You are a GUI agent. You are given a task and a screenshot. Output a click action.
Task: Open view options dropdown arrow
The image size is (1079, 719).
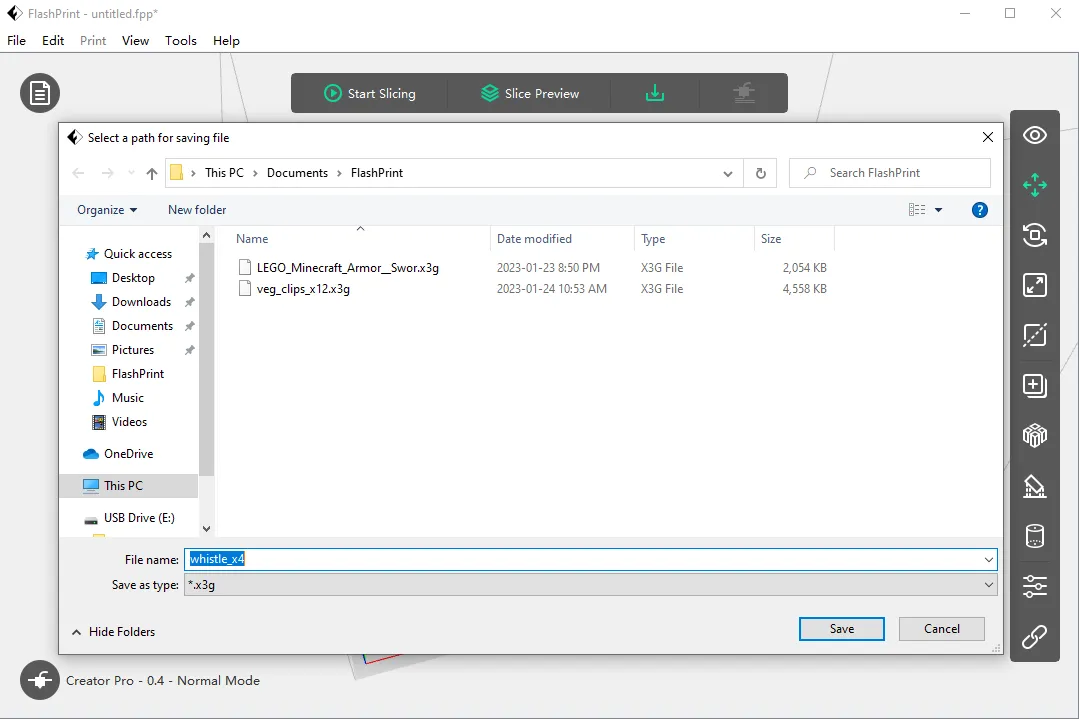pos(938,210)
